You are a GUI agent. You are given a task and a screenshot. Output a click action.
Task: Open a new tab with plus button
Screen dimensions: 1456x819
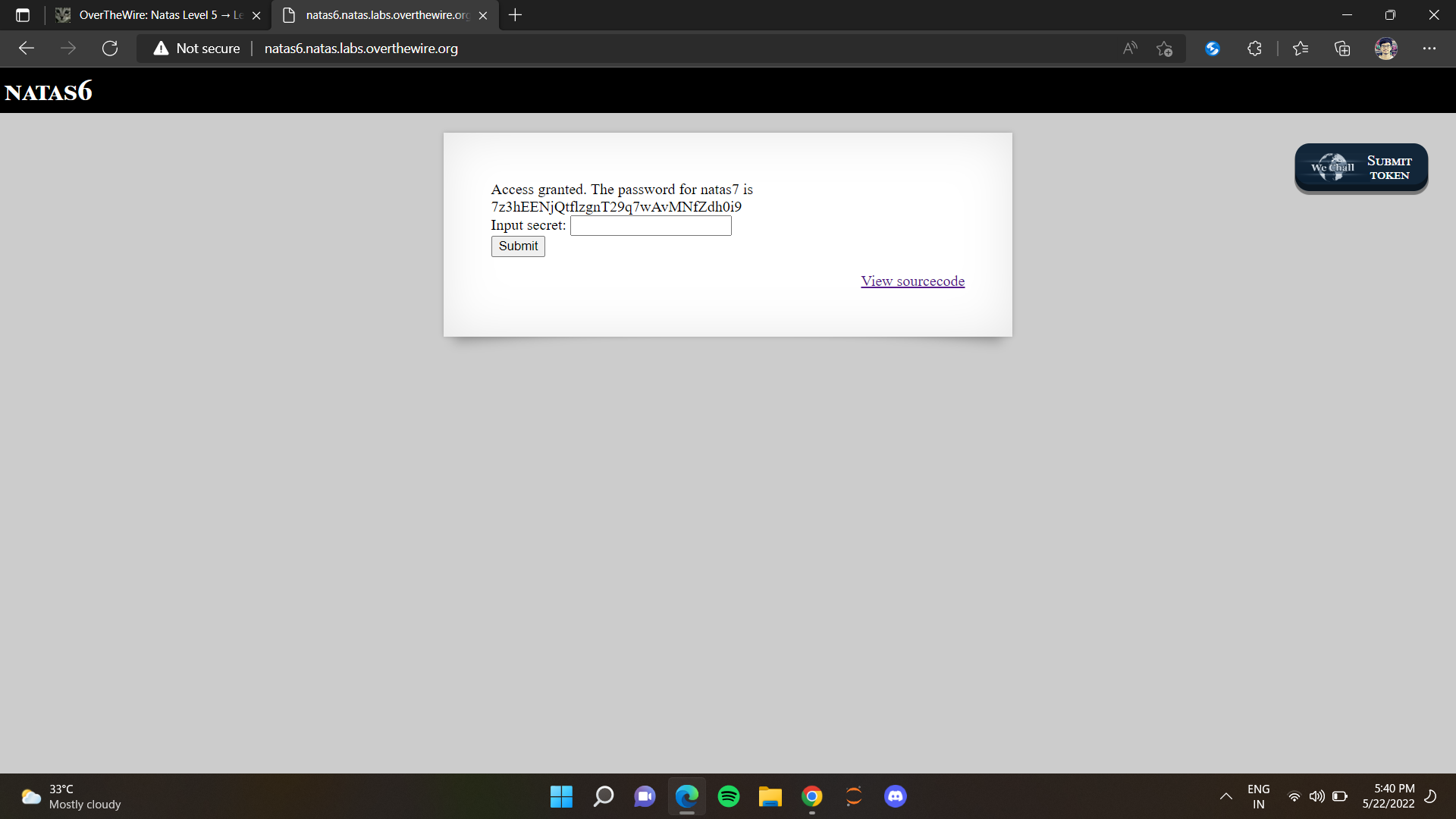click(515, 15)
